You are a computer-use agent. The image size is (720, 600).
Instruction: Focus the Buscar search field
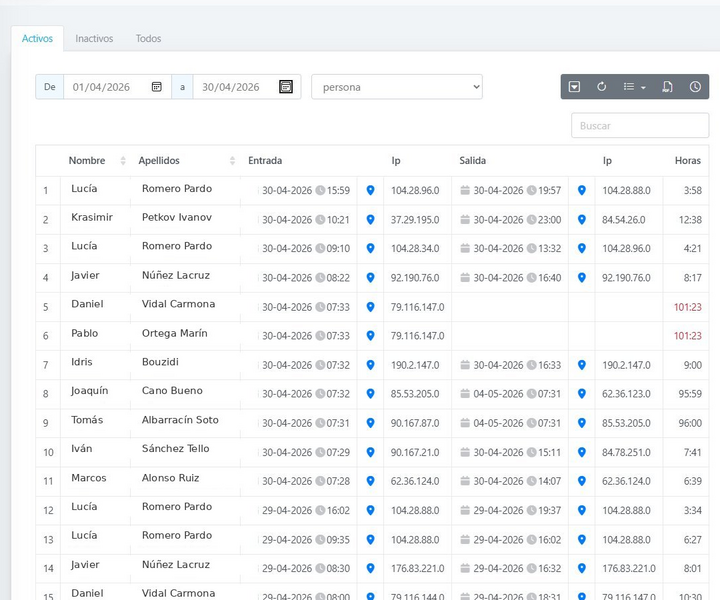click(640, 125)
